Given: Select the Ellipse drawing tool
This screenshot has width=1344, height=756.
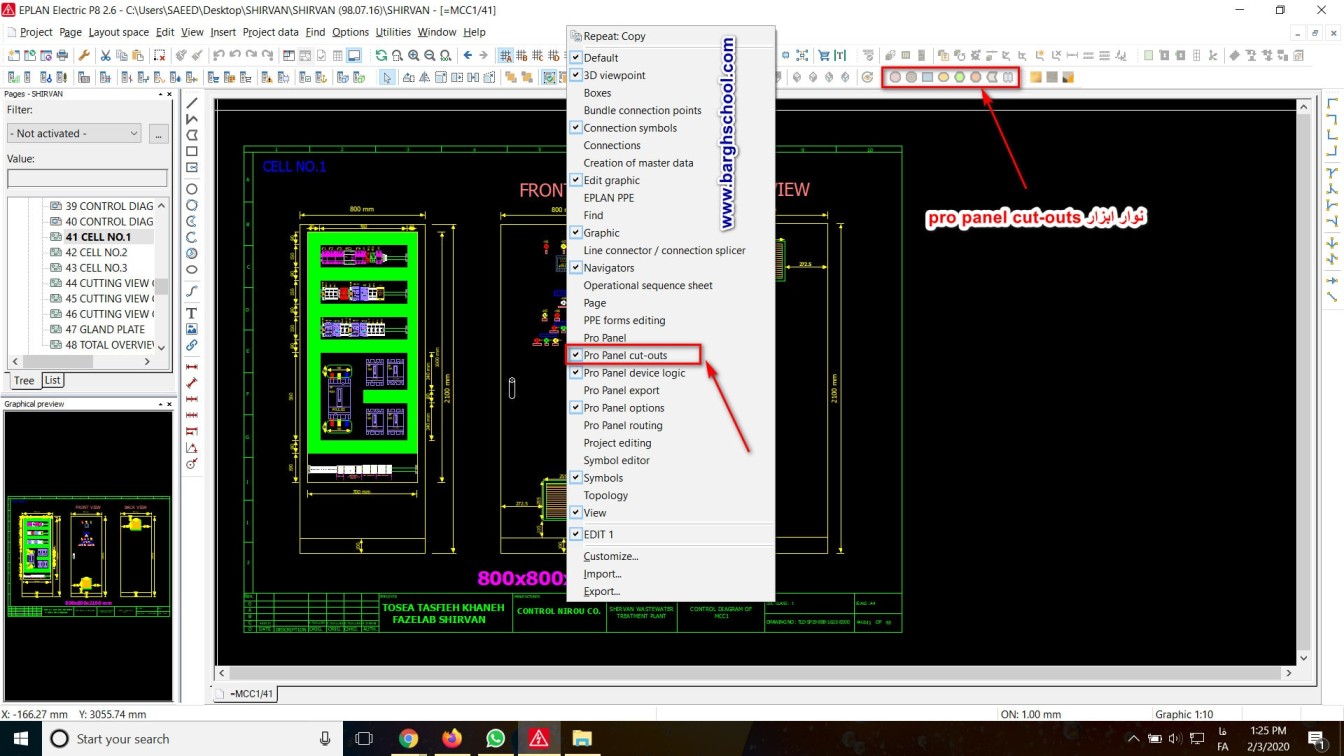Looking at the screenshot, I should [x=192, y=270].
